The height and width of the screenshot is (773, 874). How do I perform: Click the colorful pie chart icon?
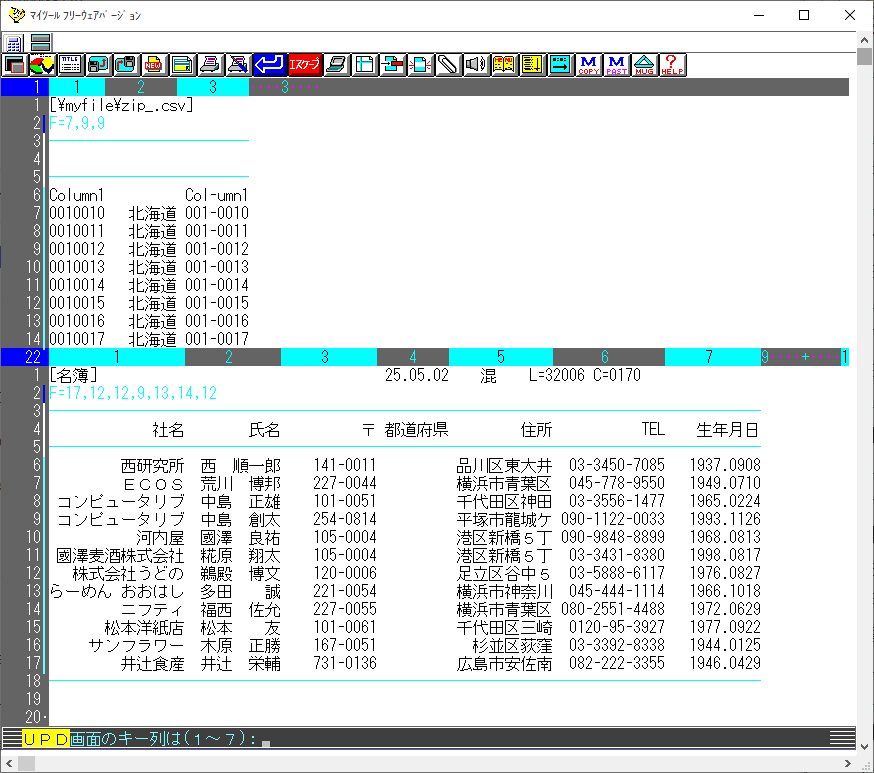click(x=42, y=65)
